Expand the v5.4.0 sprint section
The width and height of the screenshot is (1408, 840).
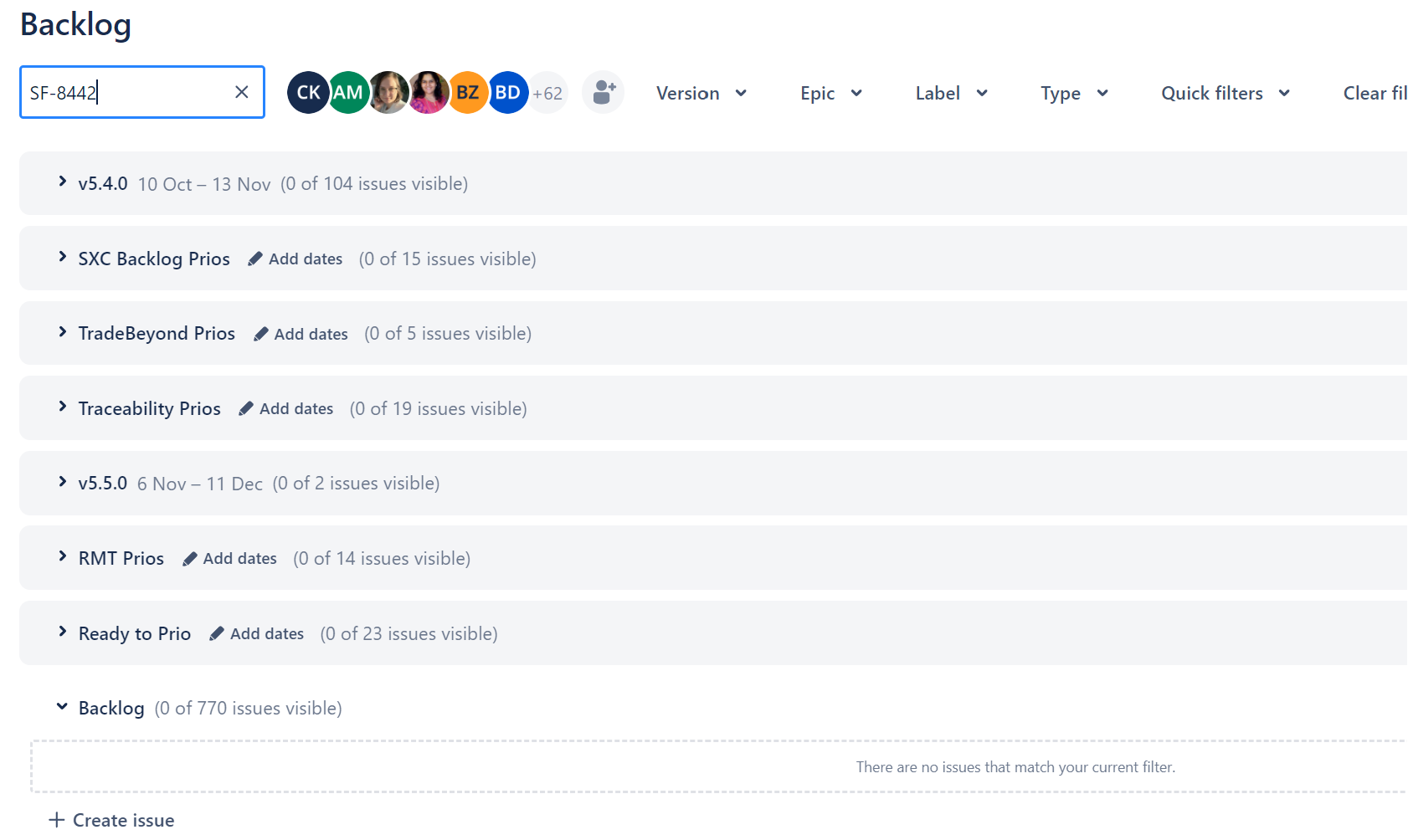[62, 182]
